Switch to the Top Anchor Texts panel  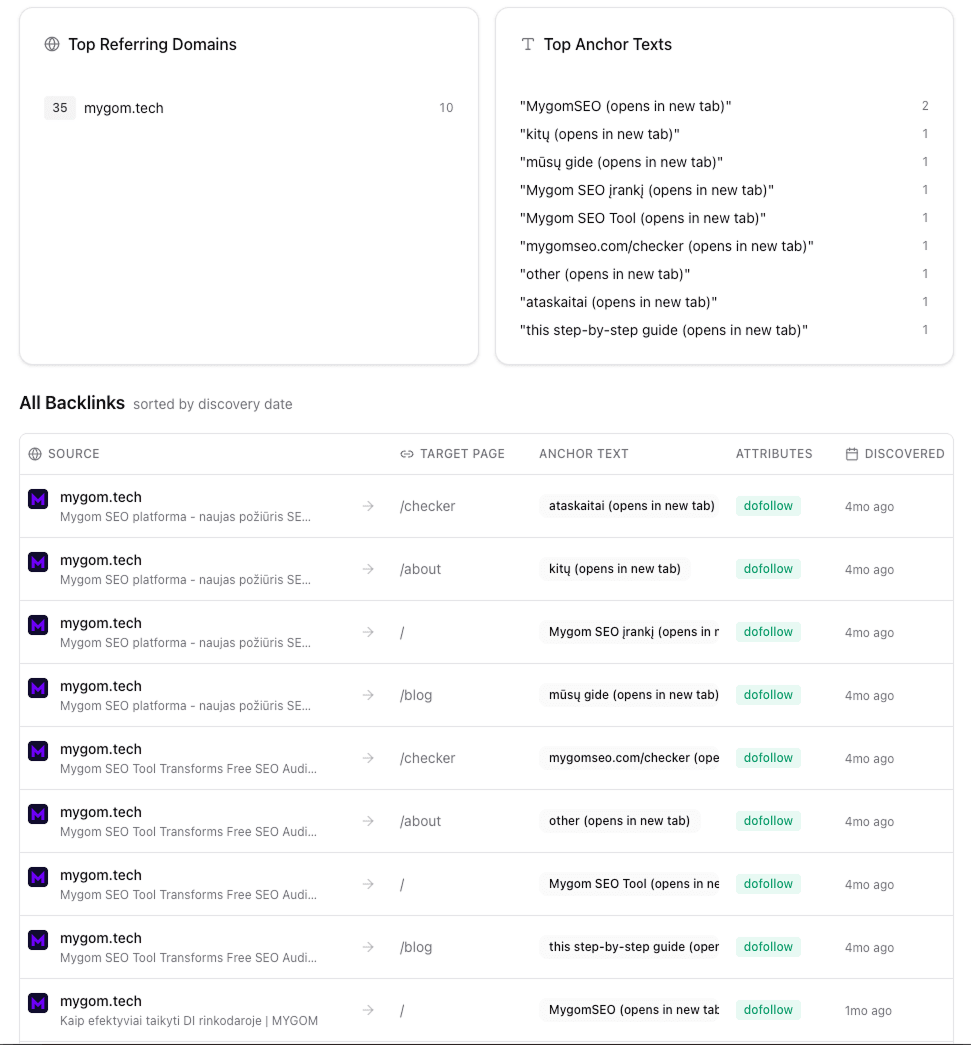click(609, 44)
